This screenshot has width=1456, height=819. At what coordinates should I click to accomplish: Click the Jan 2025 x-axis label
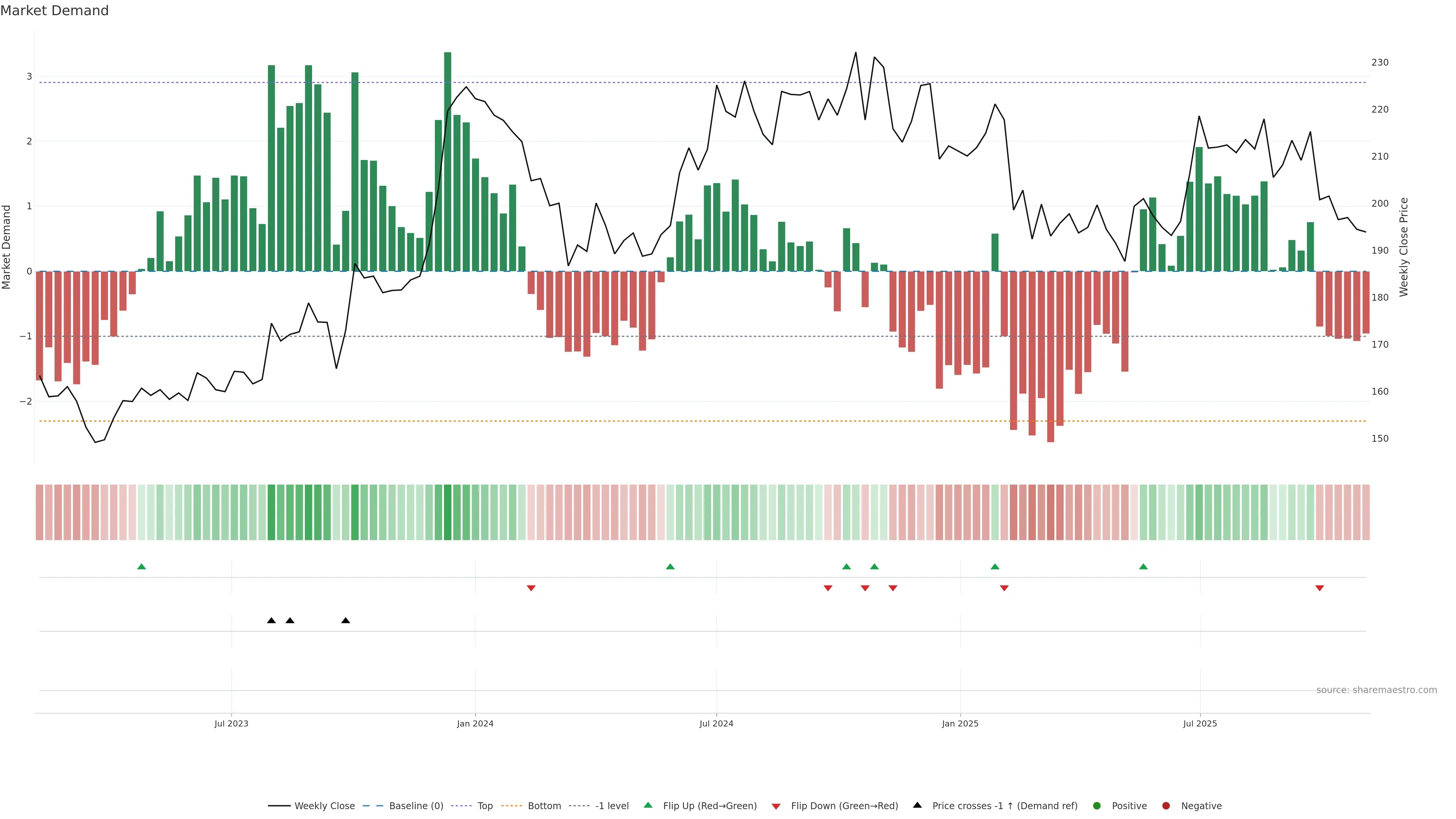click(x=960, y=723)
